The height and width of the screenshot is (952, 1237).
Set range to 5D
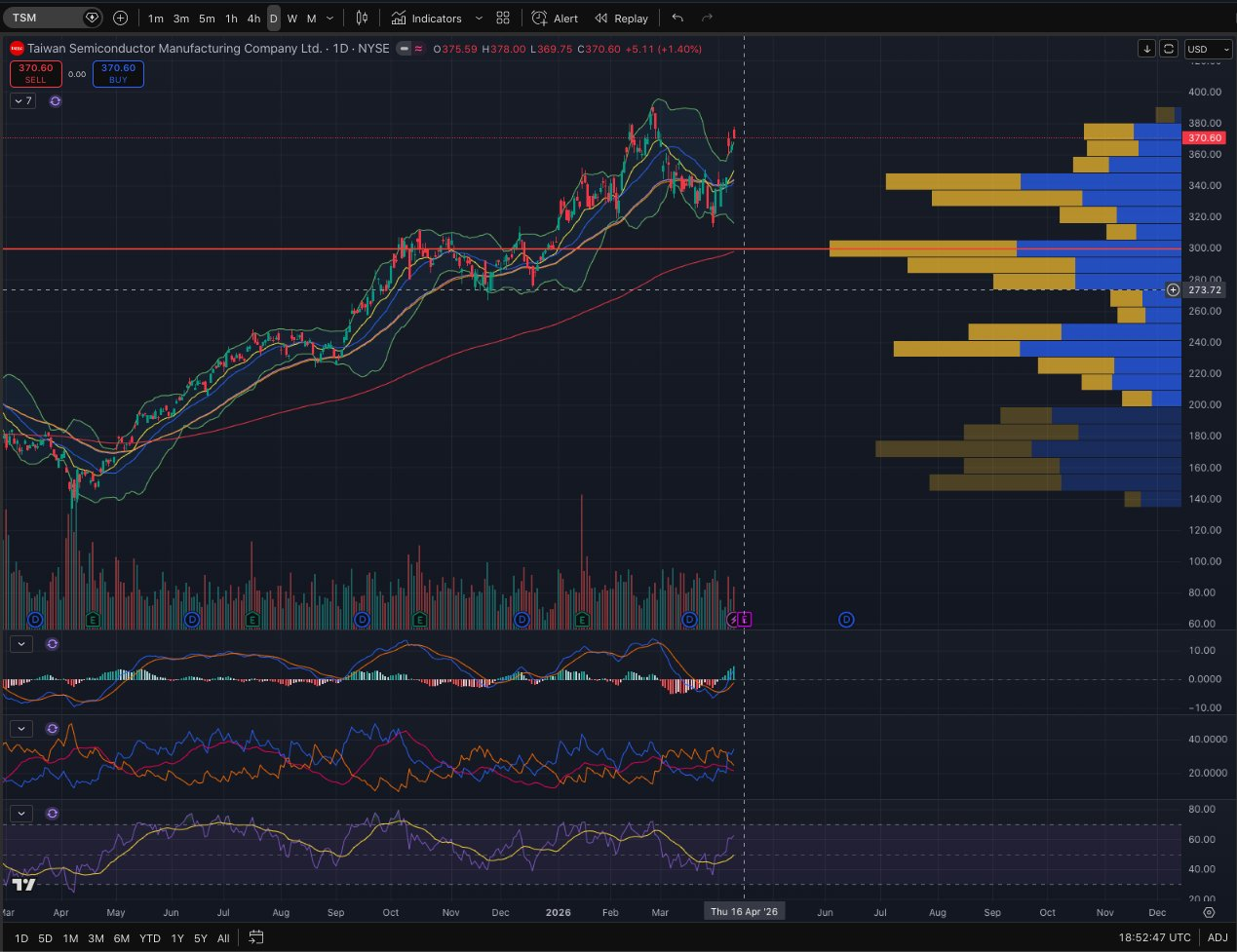pos(46,938)
